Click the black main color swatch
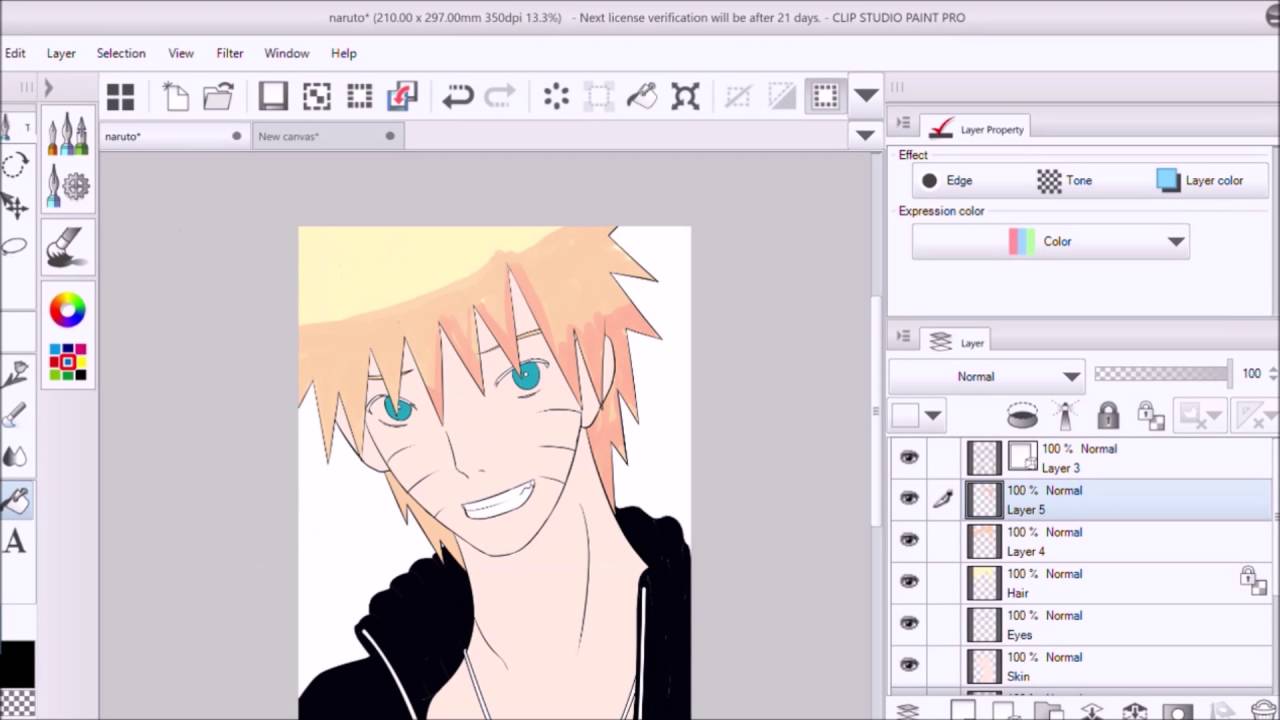This screenshot has height=720, width=1280. coord(16,664)
